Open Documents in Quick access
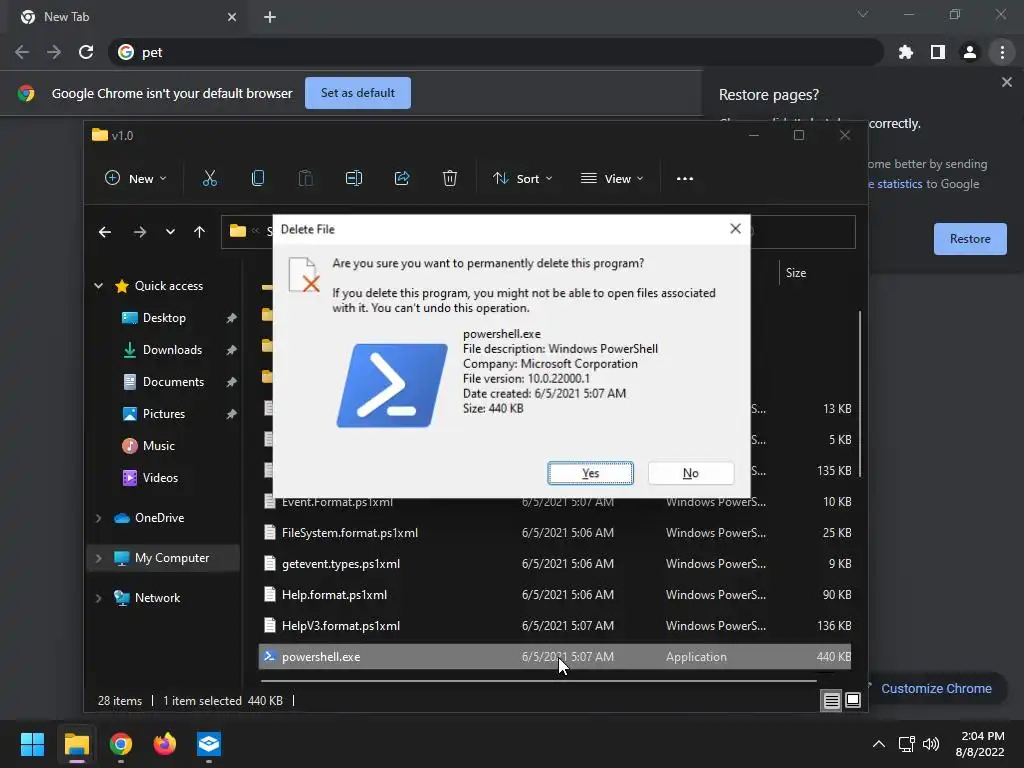 click(x=172, y=381)
